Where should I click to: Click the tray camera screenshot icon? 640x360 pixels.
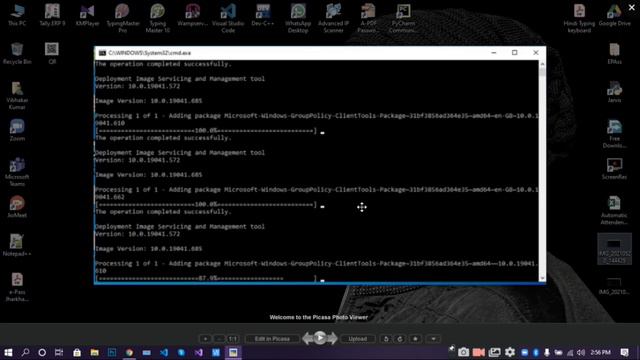pos(463,352)
